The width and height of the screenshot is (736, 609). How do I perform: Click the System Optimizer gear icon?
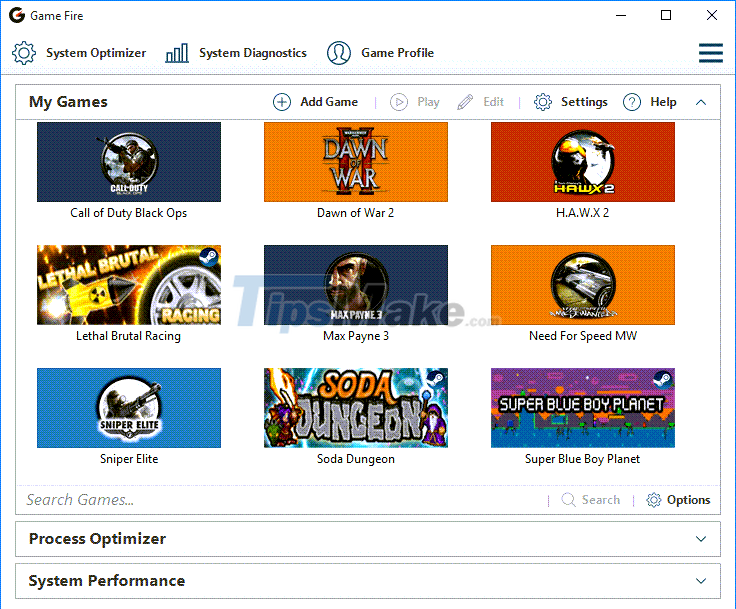24,53
